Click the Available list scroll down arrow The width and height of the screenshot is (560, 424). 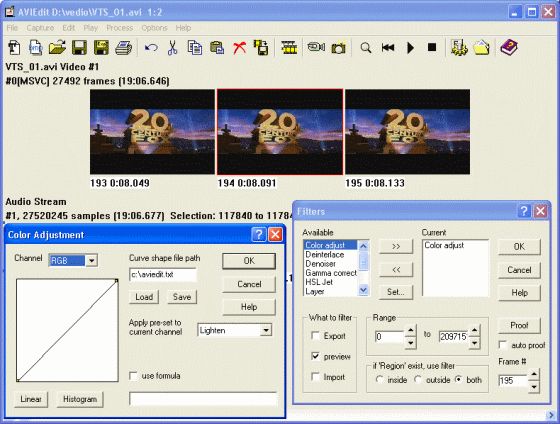click(363, 290)
